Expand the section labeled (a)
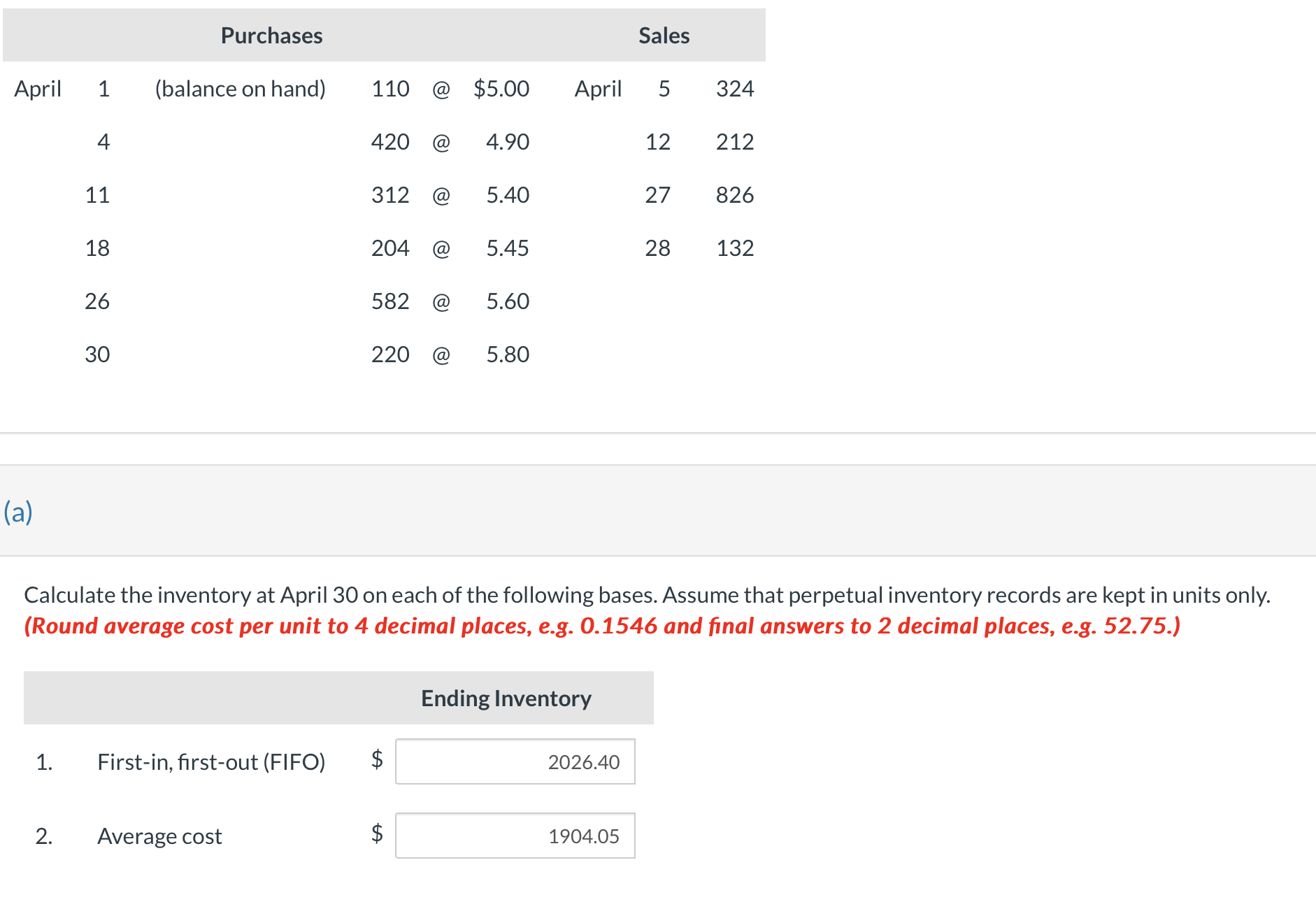This screenshot has width=1316, height=902. 18,511
